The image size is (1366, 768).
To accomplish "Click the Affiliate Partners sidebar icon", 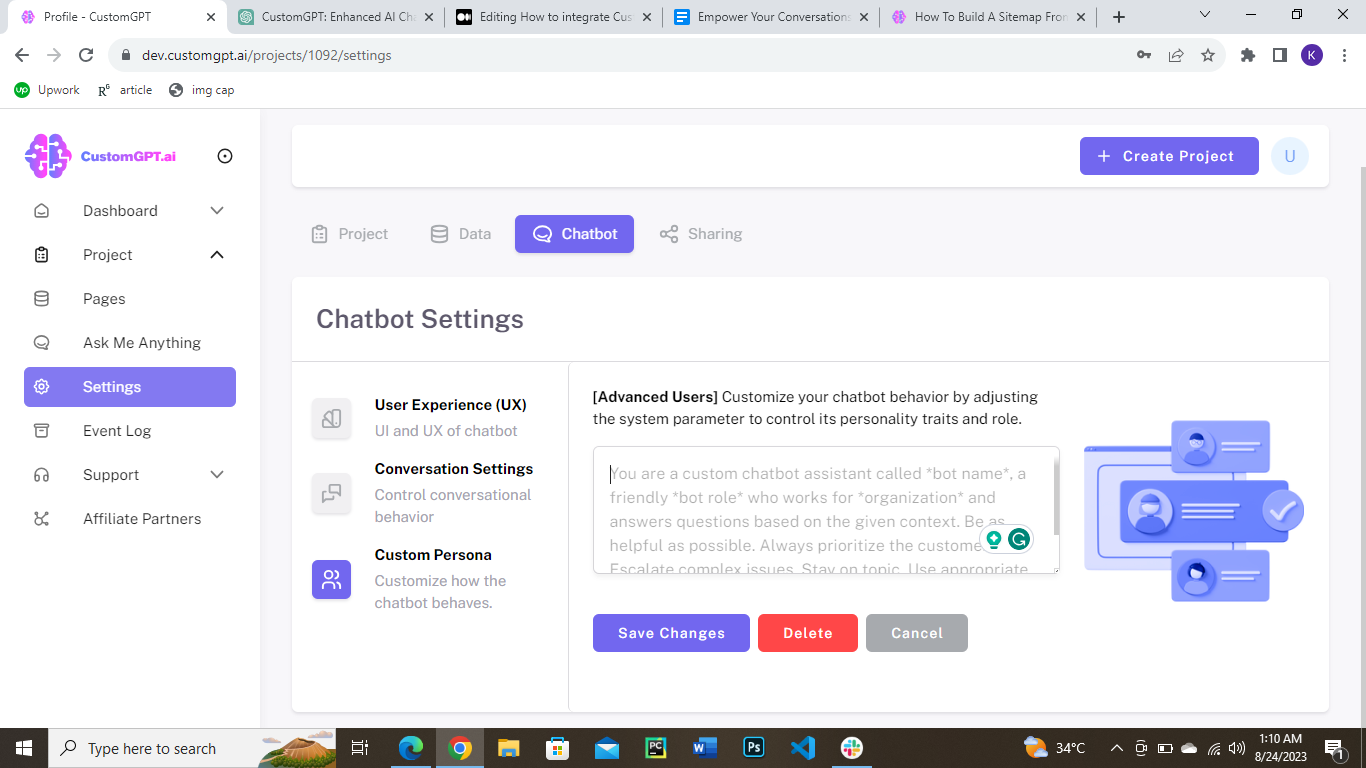I will (41, 519).
